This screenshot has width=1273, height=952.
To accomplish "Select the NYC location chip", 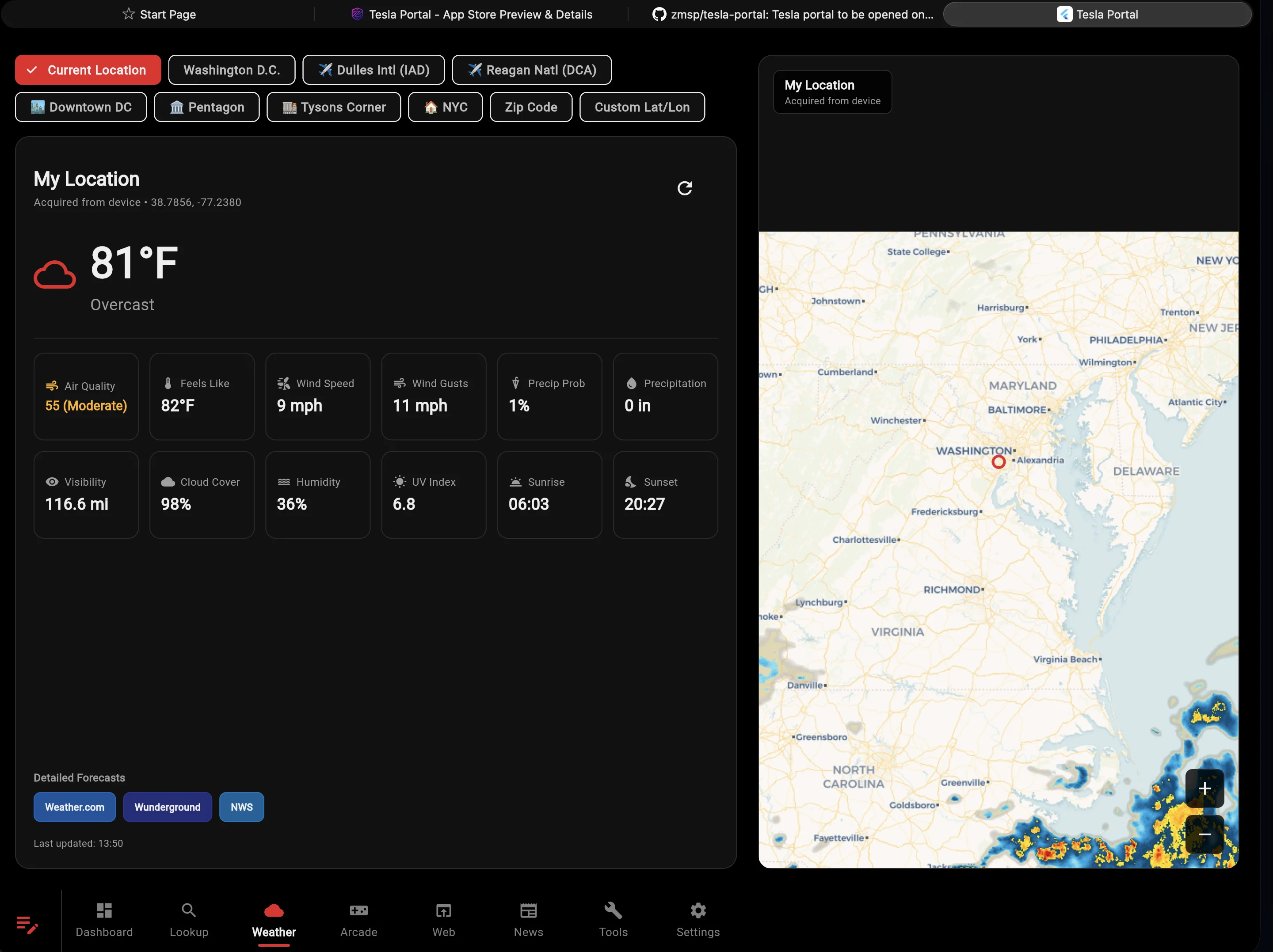I will coord(446,107).
